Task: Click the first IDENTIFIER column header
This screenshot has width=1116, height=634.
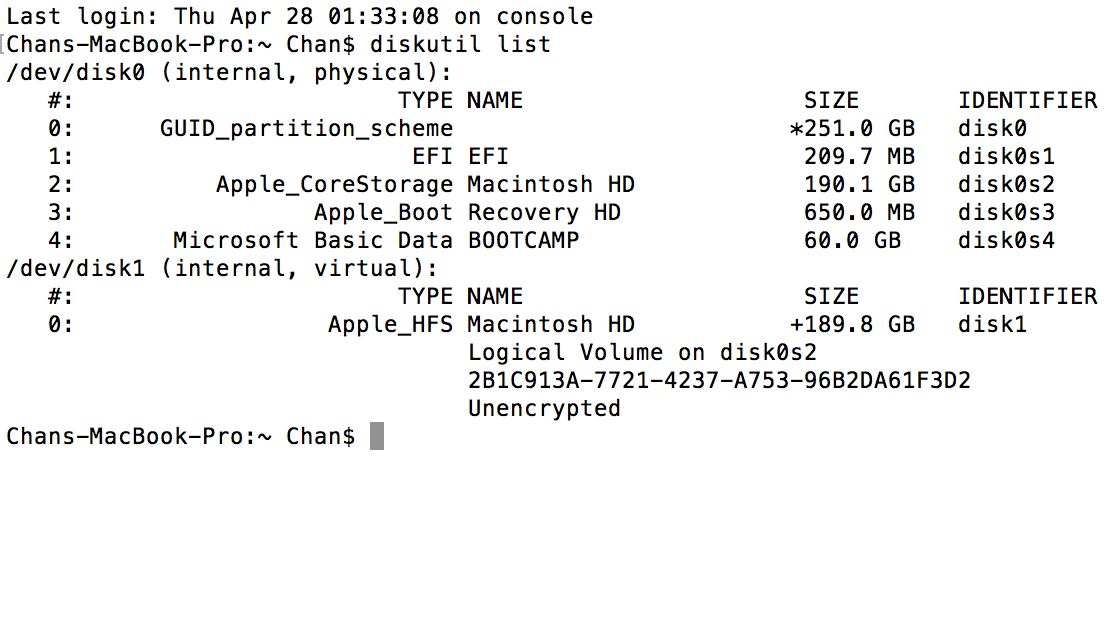Action: (1027, 101)
